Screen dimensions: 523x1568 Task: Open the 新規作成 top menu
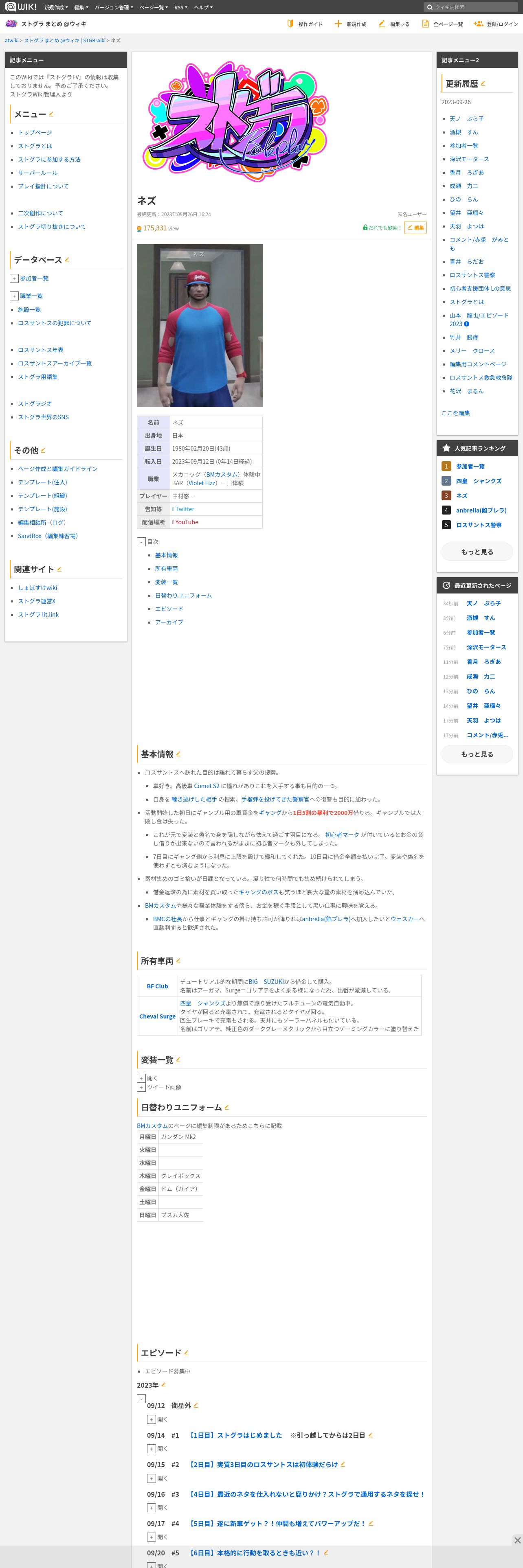[55, 7]
